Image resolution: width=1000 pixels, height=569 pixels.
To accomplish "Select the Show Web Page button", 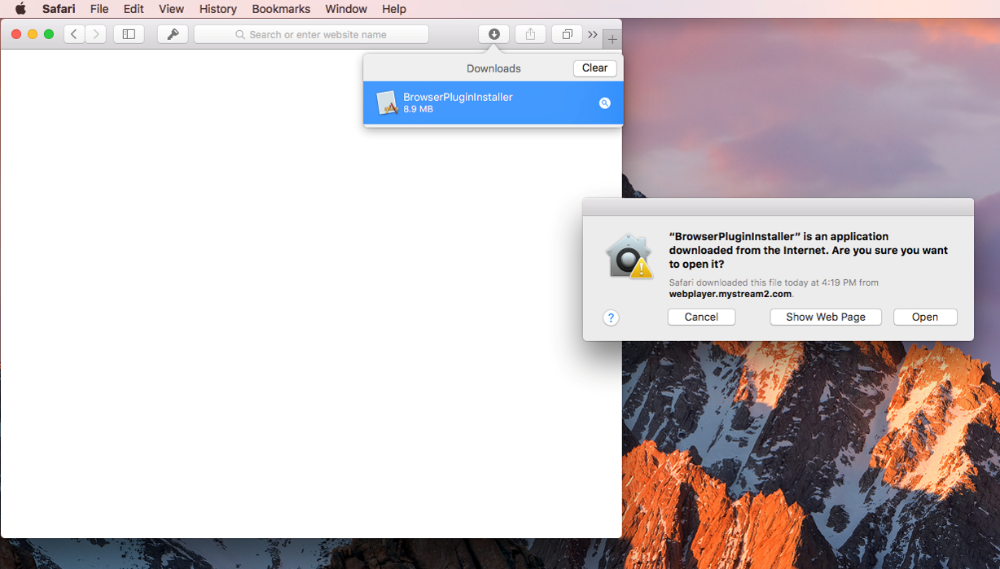I will point(825,317).
